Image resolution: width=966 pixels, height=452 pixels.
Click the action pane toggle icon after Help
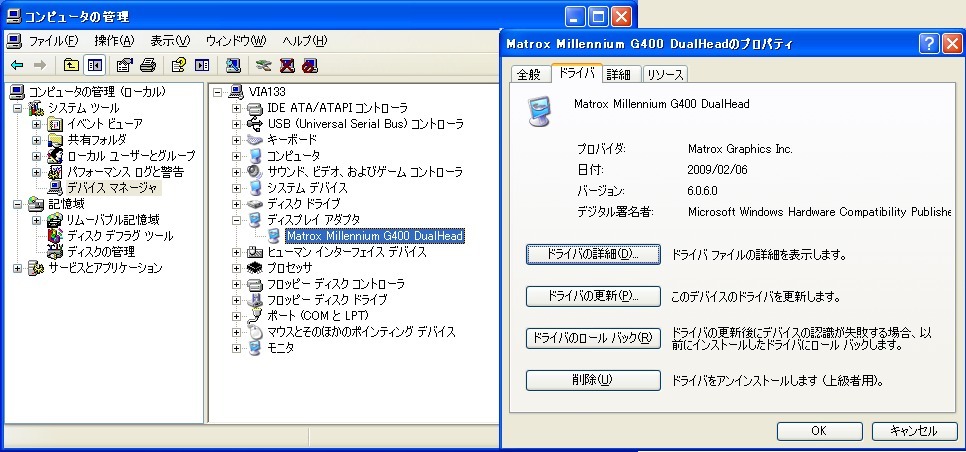(x=201, y=65)
